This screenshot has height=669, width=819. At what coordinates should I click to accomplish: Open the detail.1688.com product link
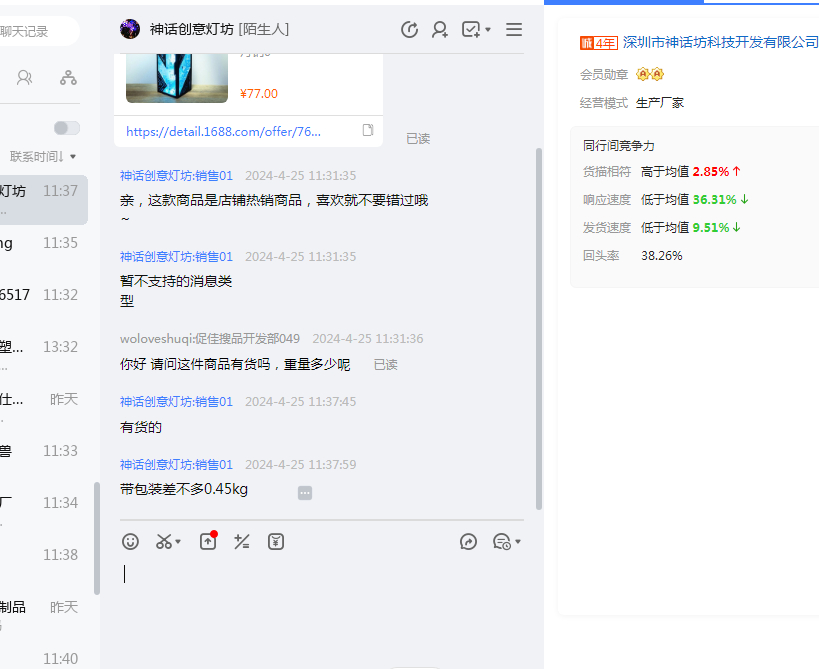click(224, 131)
